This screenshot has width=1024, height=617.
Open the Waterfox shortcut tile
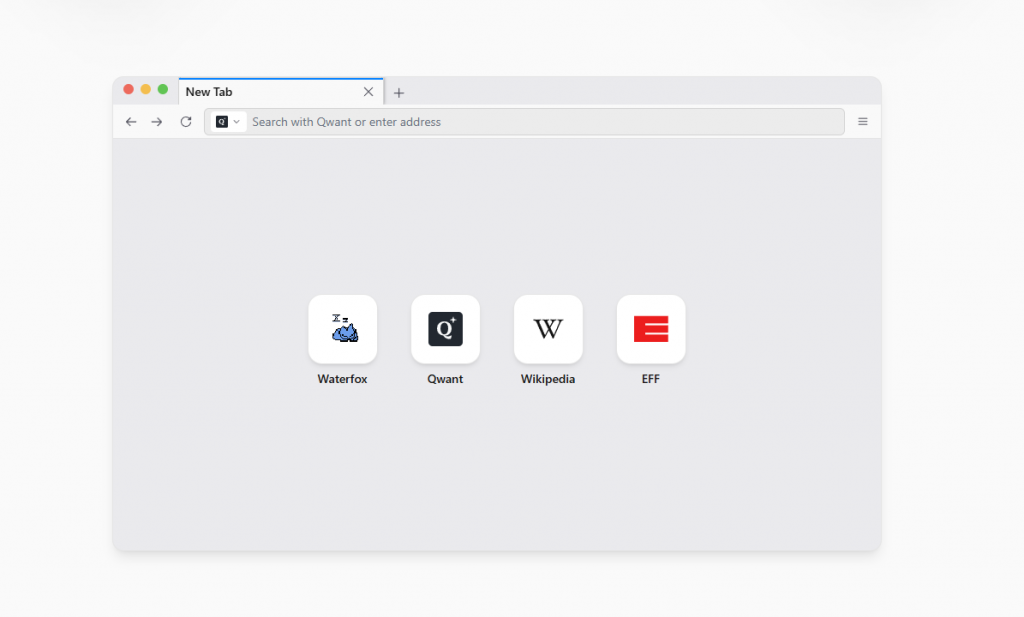coord(343,329)
